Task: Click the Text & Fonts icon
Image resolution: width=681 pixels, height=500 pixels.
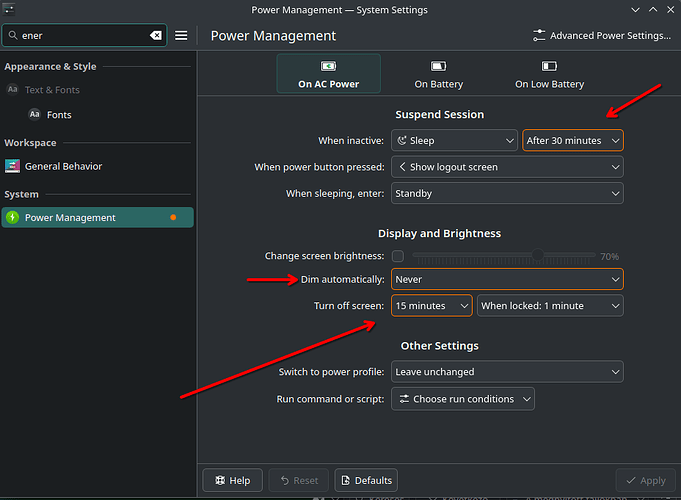Action: tap(12, 89)
